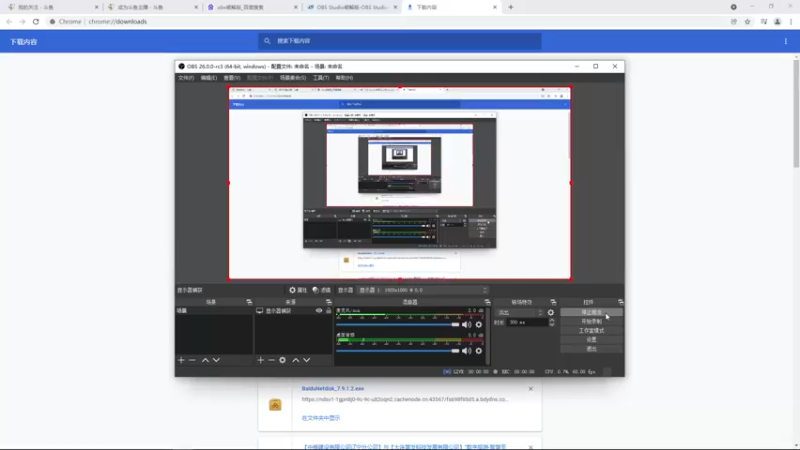Click transition duration 300 ms field
The image size is (800, 450).
coord(527,322)
